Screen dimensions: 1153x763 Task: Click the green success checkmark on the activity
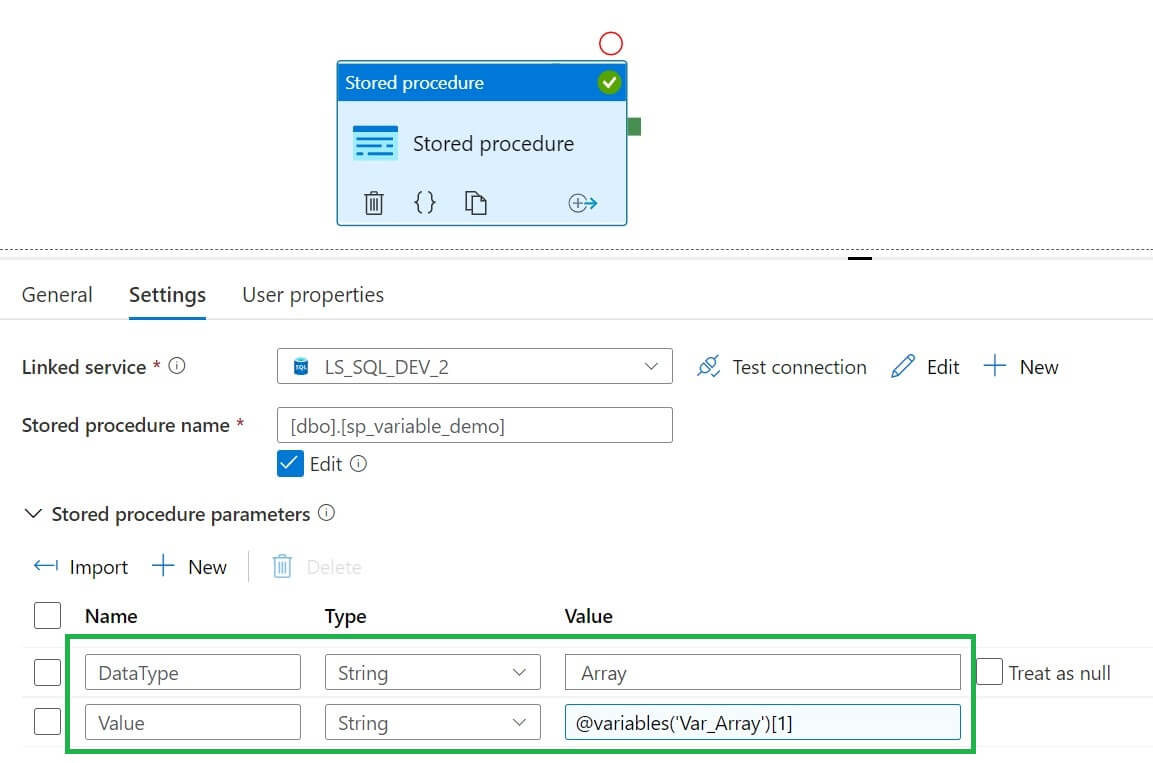coord(610,83)
